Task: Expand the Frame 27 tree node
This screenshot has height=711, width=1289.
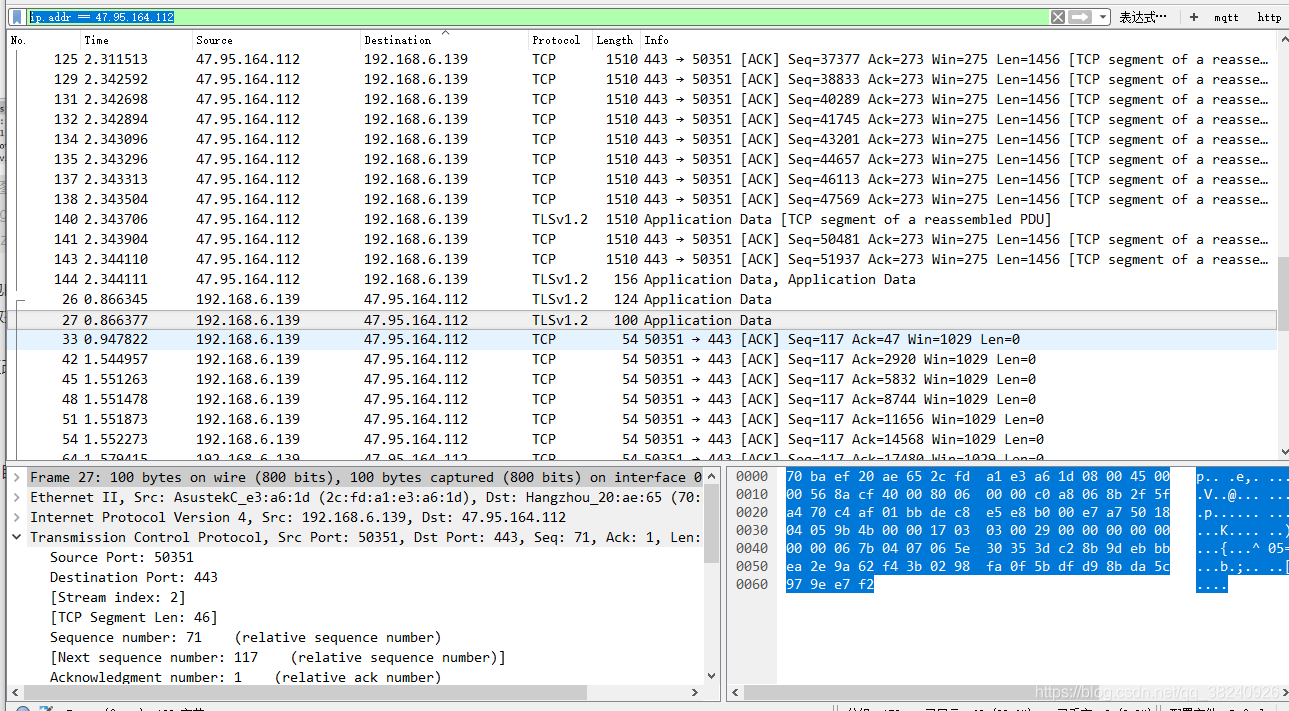Action: (17, 477)
